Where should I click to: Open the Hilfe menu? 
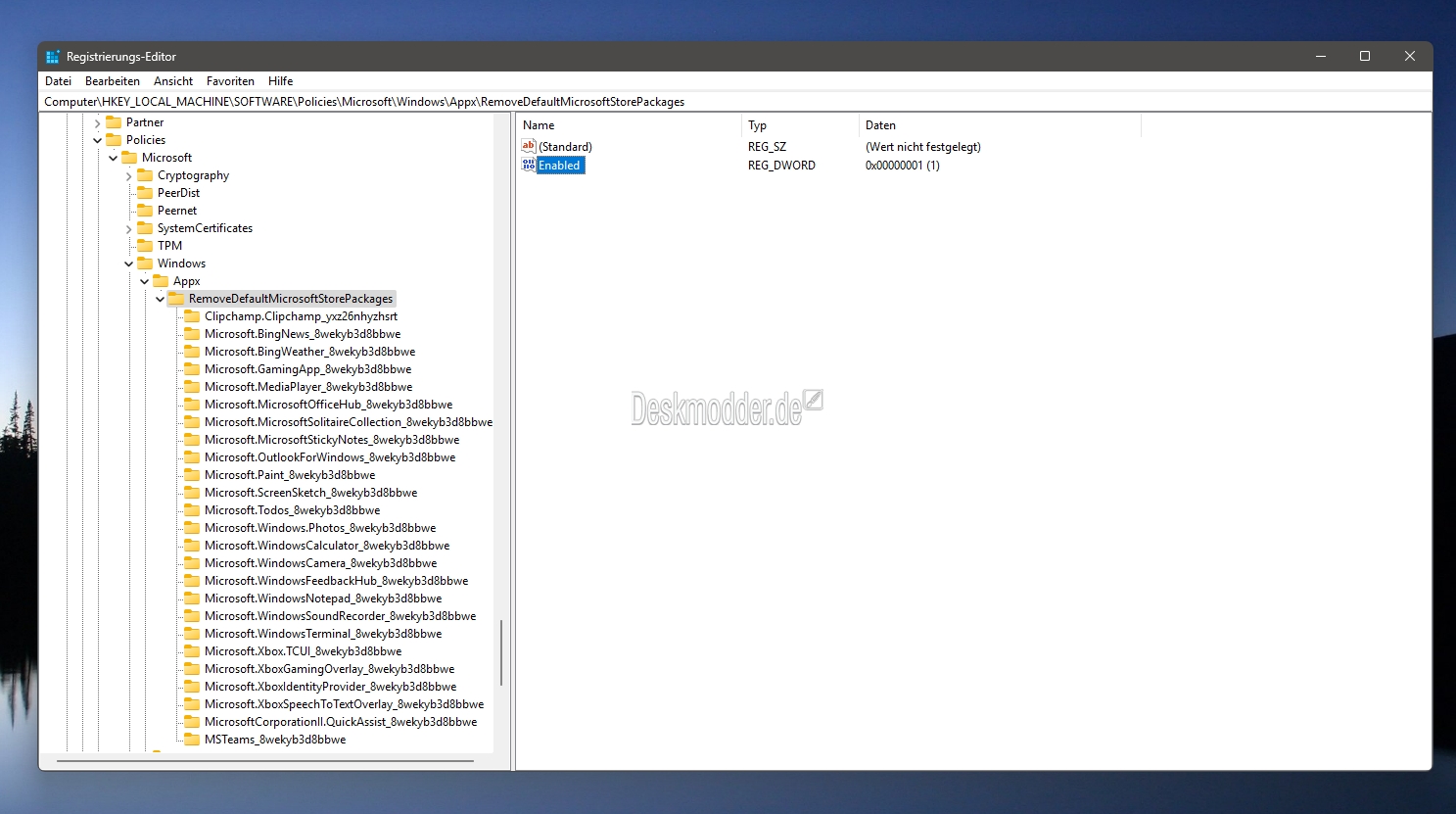coord(281,81)
